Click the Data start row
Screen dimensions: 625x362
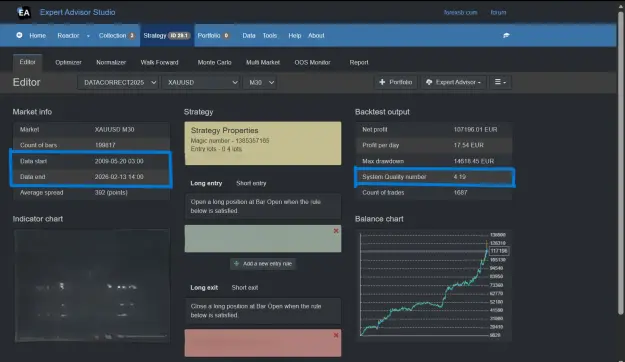point(91,161)
